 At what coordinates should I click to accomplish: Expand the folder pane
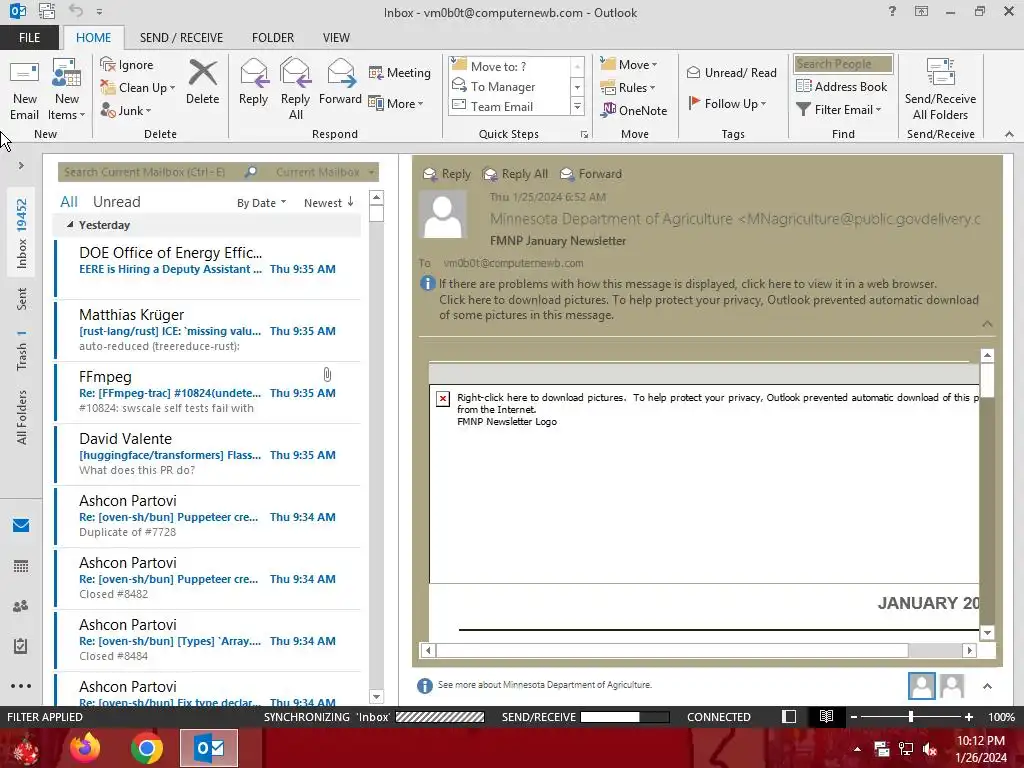21,166
